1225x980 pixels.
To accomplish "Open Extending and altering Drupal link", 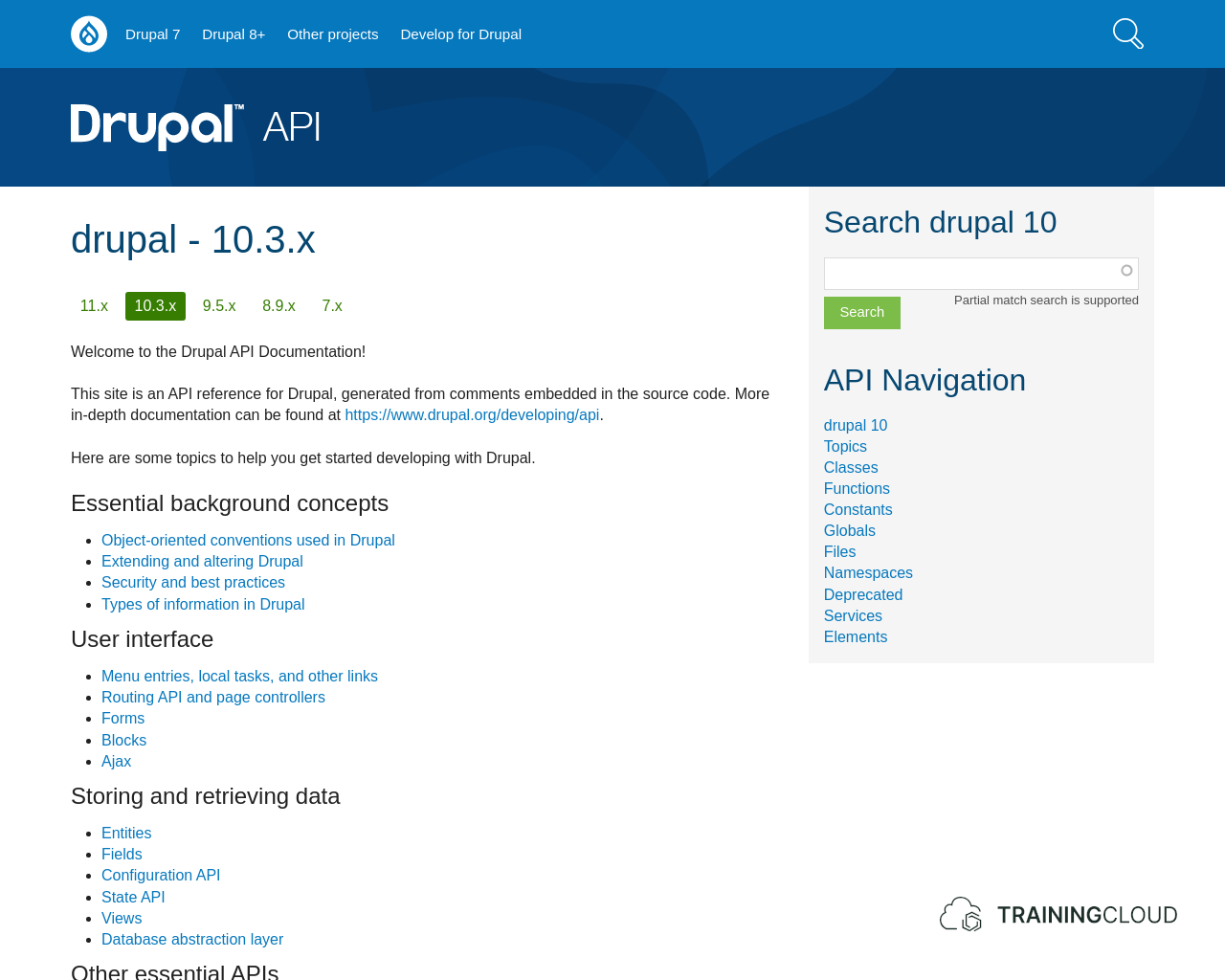I will click(x=202, y=562).
